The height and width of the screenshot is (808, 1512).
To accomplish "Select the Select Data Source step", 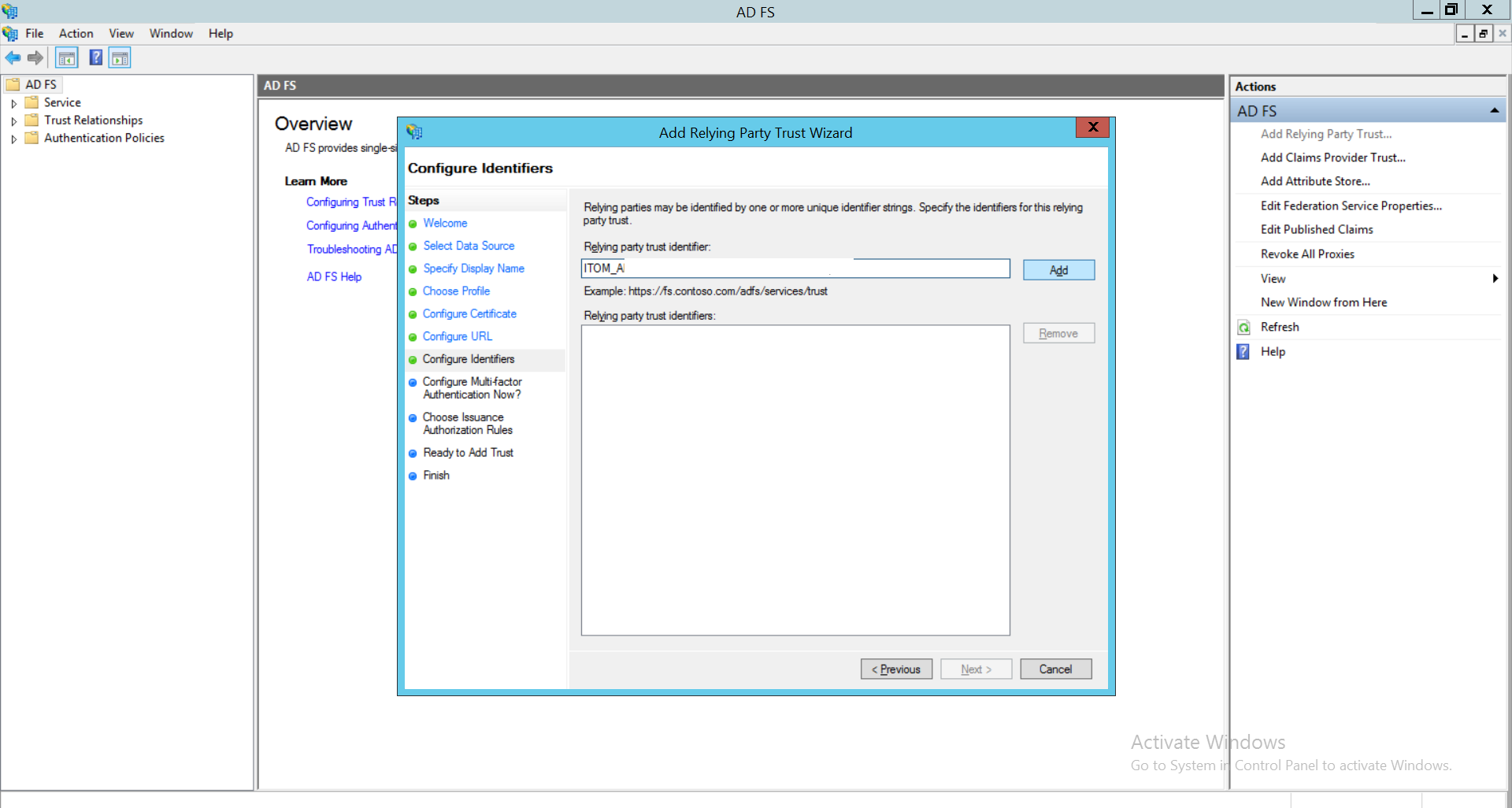I will click(x=469, y=246).
